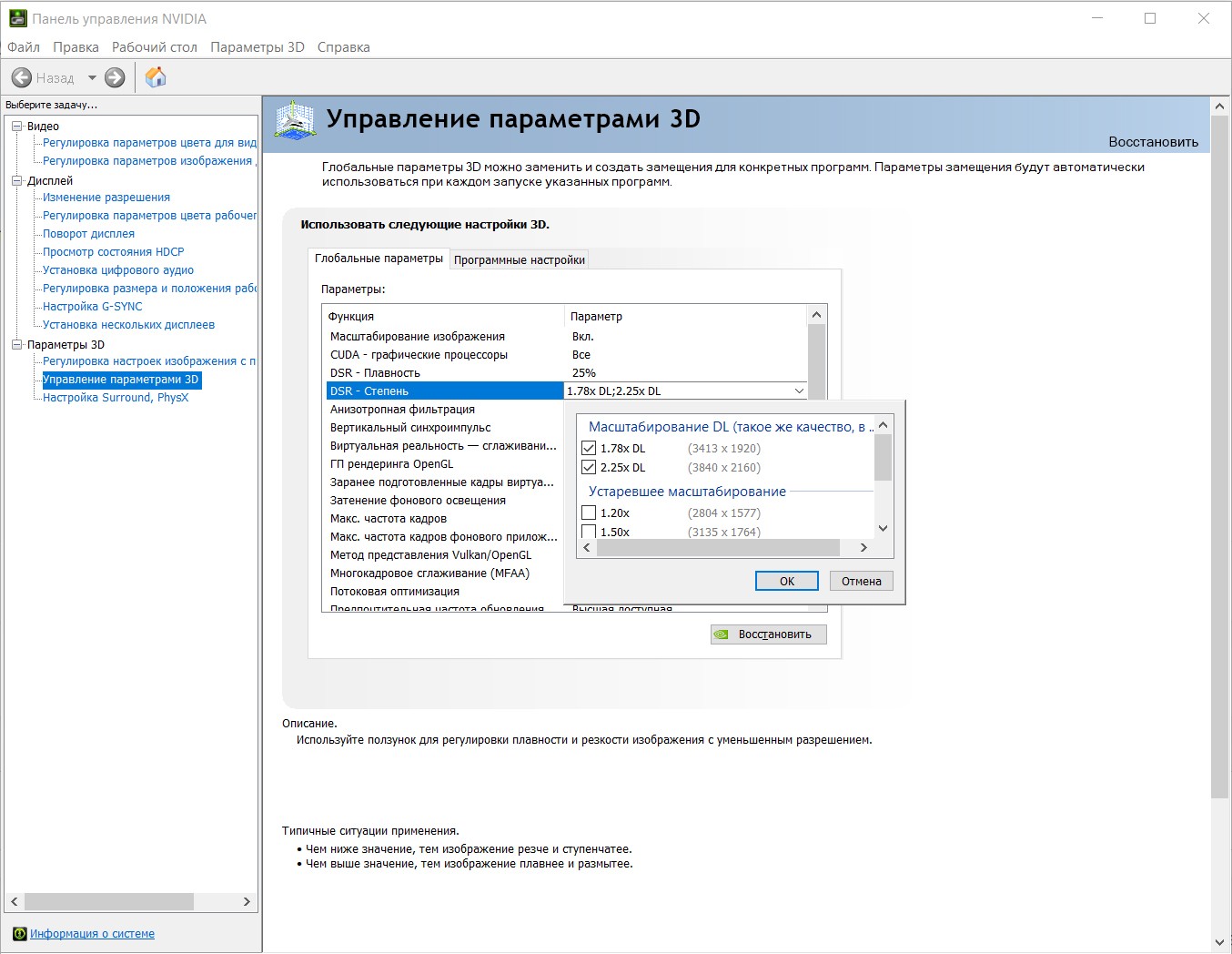The image size is (1232, 954).
Task: Select the ГП рендеринга OpenGL row
Action: 444,464
